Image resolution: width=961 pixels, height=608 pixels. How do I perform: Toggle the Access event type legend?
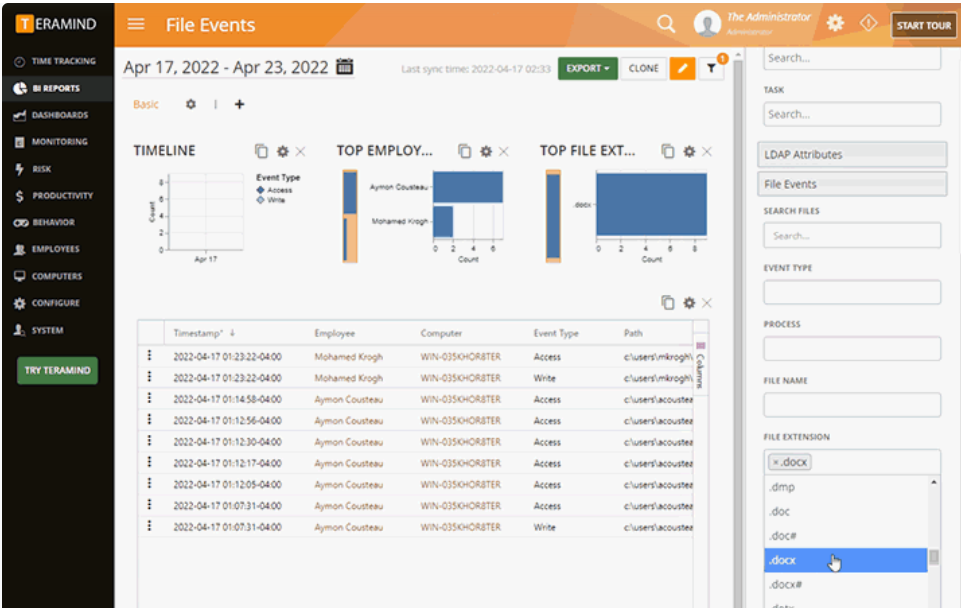click(x=274, y=190)
